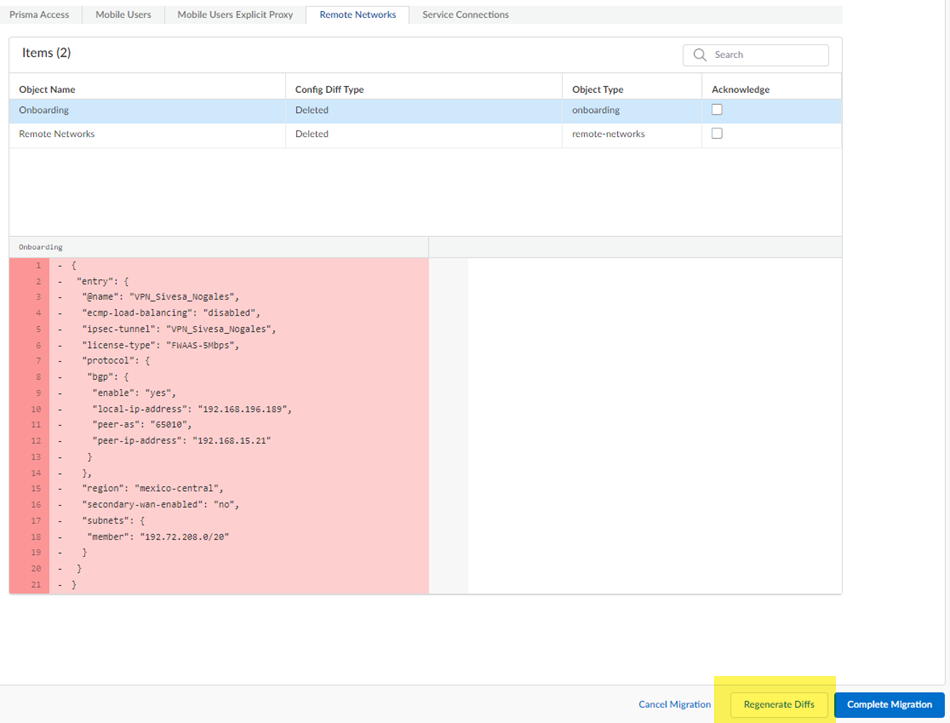Click the Cancel Migration link
This screenshot has height=723, width=950.
pyautogui.click(x=674, y=704)
